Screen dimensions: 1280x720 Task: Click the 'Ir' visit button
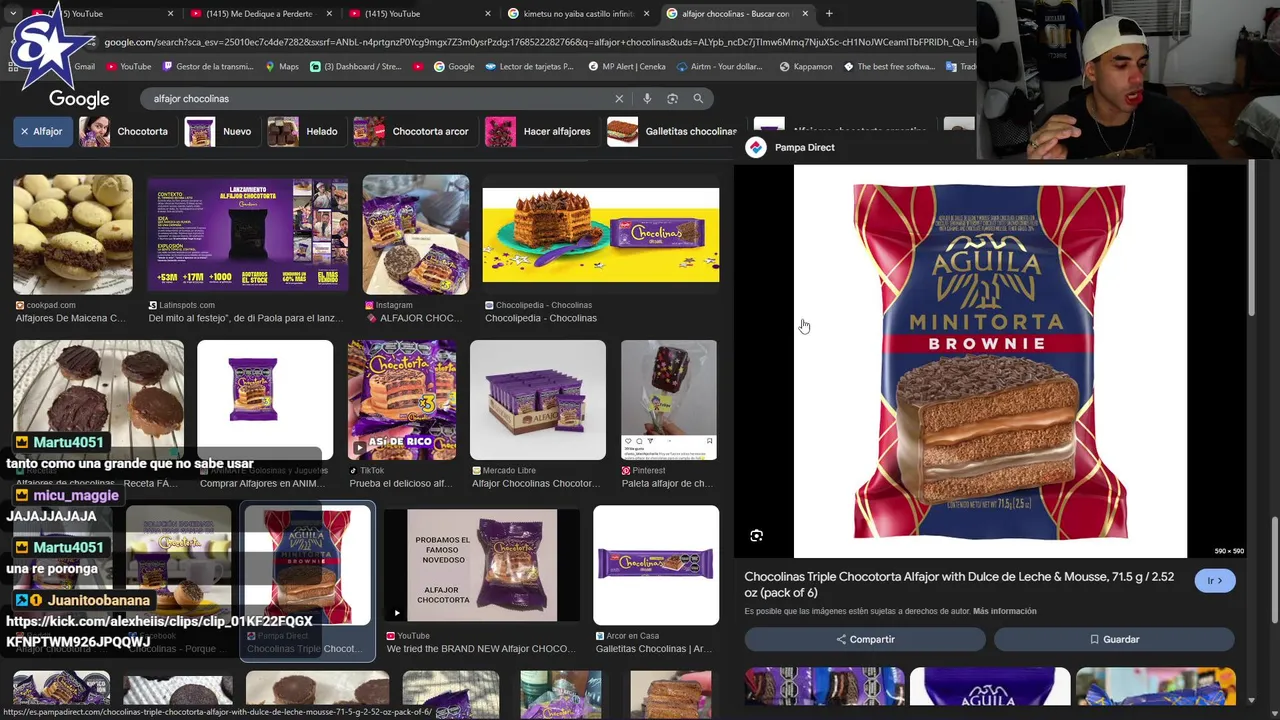click(x=1215, y=581)
